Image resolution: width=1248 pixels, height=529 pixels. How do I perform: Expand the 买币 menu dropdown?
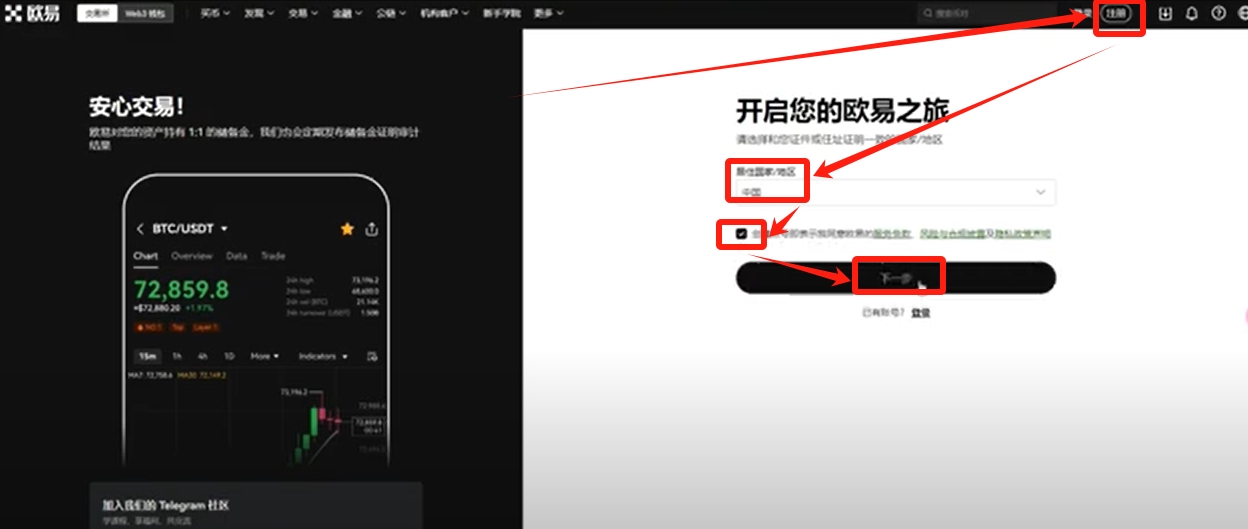(214, 14)
